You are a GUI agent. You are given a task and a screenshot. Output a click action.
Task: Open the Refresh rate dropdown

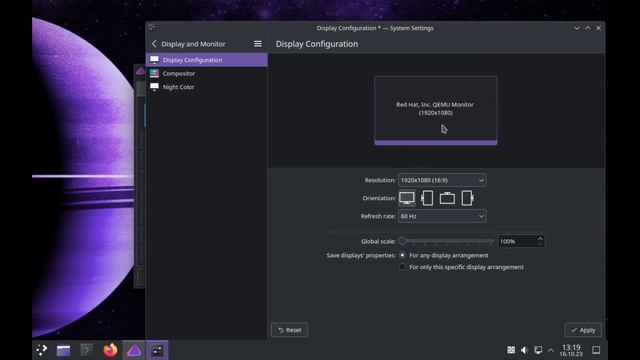coord(442,216)
